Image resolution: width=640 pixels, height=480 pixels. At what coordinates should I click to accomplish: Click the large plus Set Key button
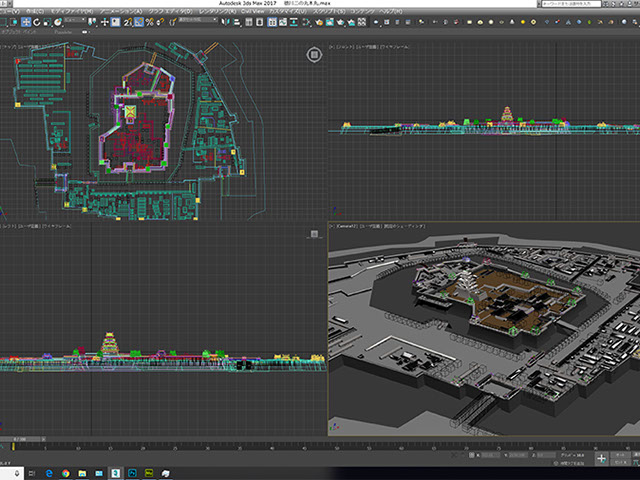tap(602, 457)
